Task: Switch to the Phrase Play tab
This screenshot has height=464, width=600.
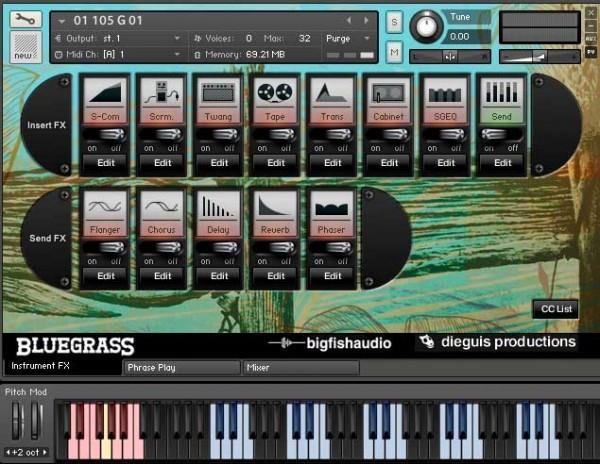Action: pos(181,368)
